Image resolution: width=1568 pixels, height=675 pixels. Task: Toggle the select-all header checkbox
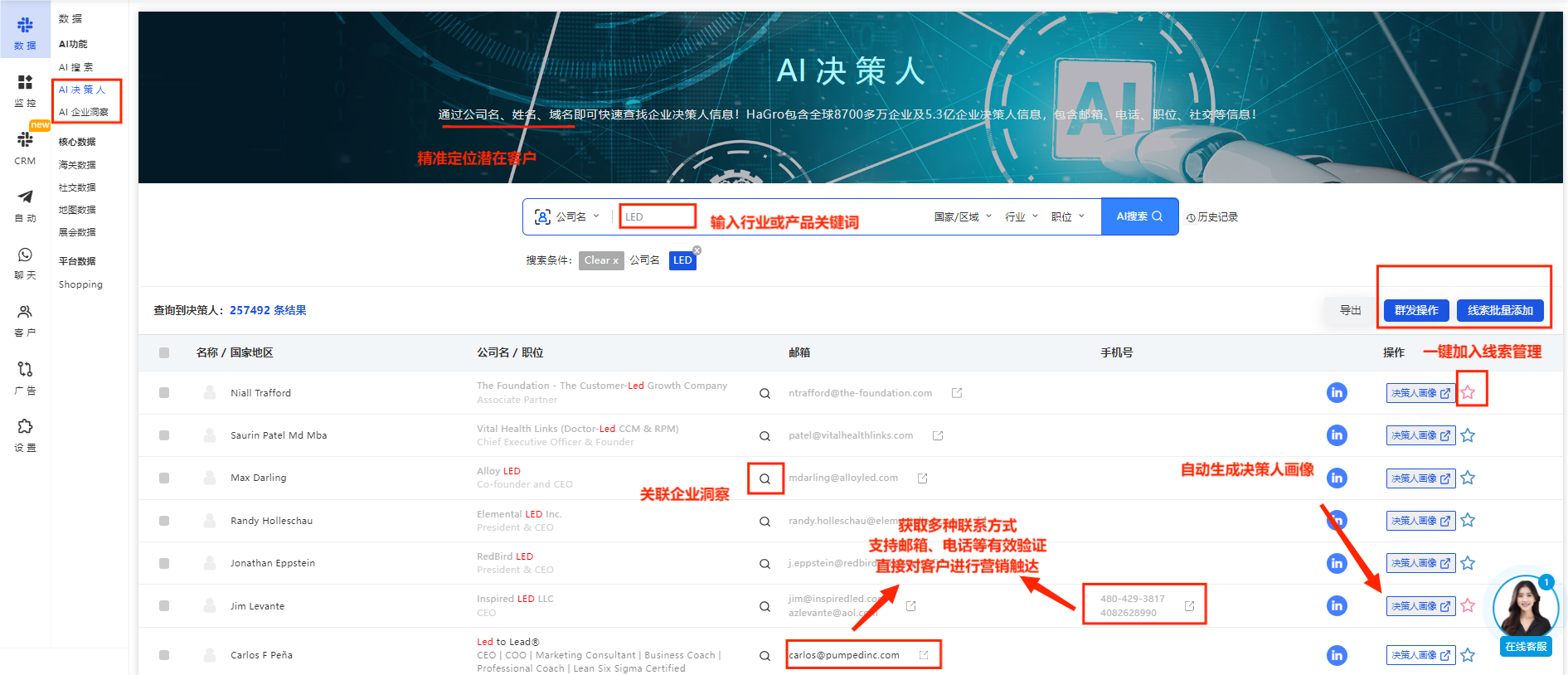tap(164, 352)
